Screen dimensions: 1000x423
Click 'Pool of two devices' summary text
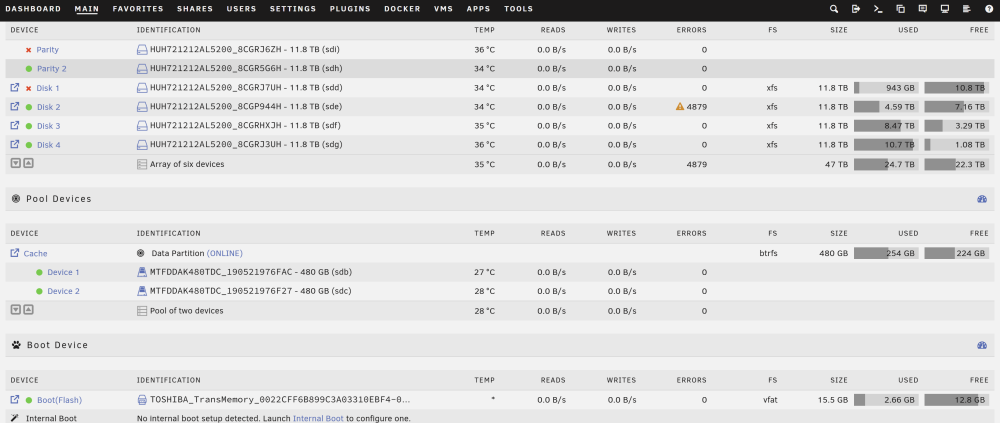tap(186, 311)
